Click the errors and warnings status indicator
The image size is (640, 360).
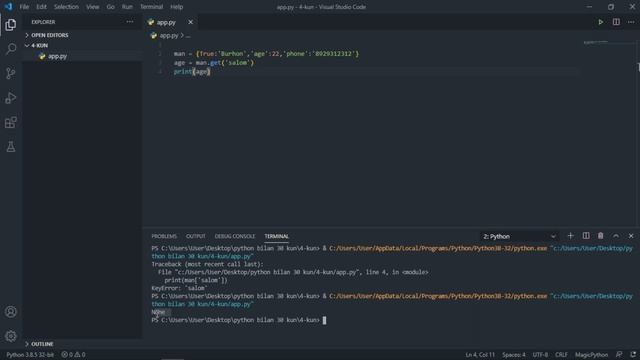click(x=73, y=355)
